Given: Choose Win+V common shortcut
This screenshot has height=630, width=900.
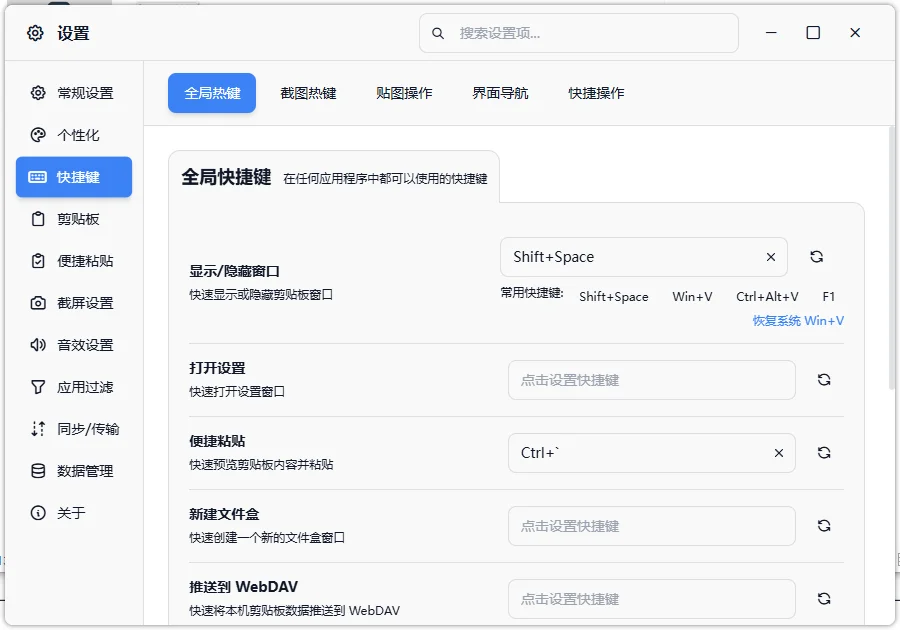Looking at the screenshot, I should click(x=692, y=297).
